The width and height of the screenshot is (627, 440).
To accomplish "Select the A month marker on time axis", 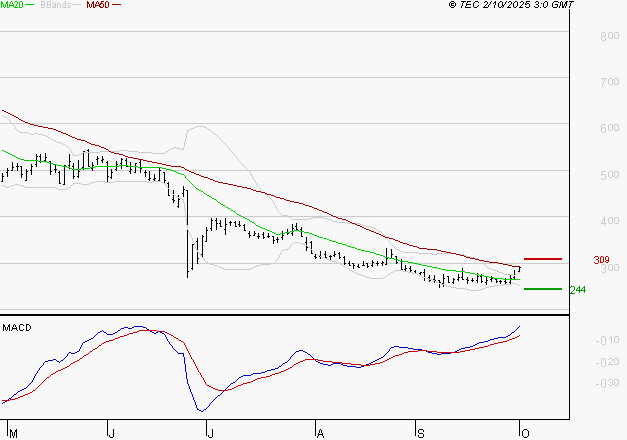I will click(x=320, y=433).
